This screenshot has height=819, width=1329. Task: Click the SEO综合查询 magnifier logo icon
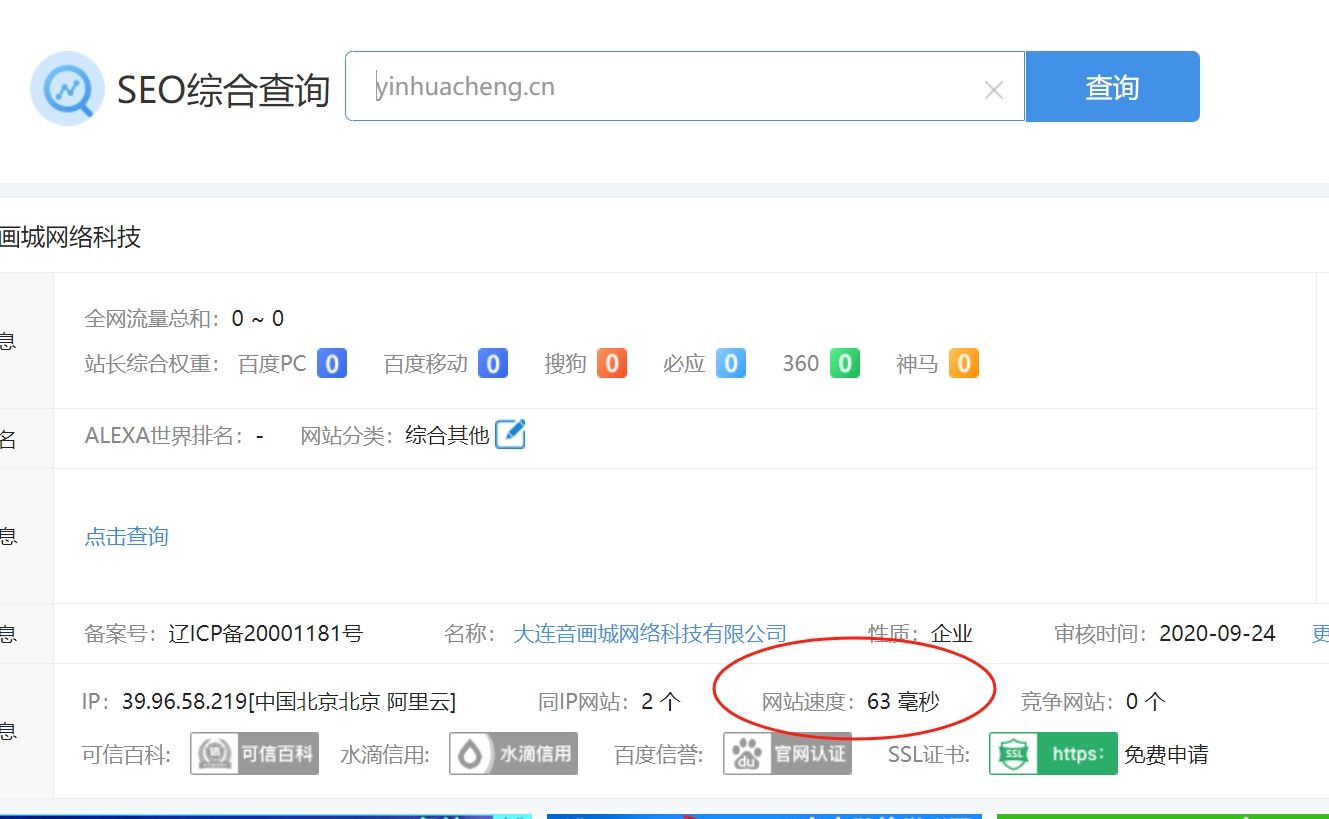tap(67, 88)
